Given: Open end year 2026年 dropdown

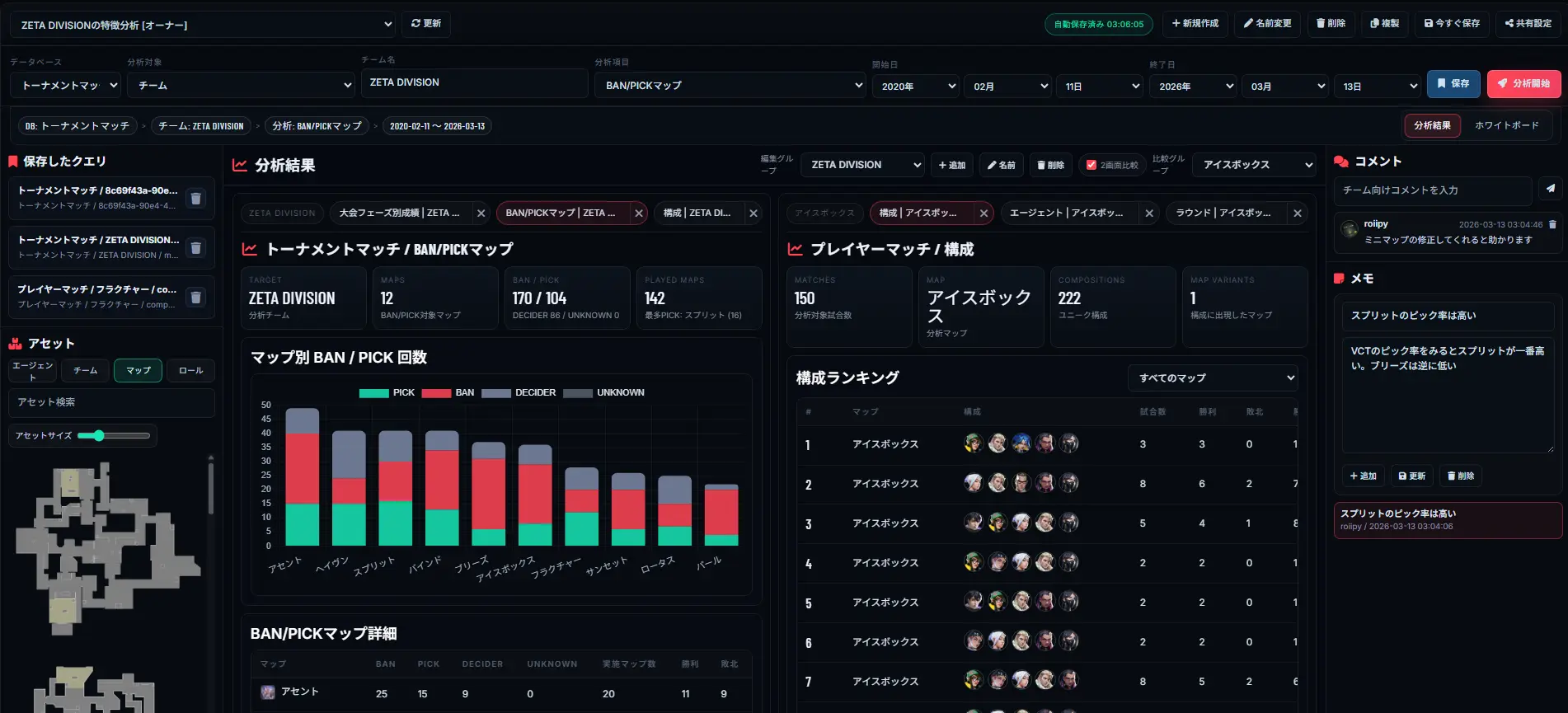Looking at the screenshot, I should click(x=1192, y=86).
